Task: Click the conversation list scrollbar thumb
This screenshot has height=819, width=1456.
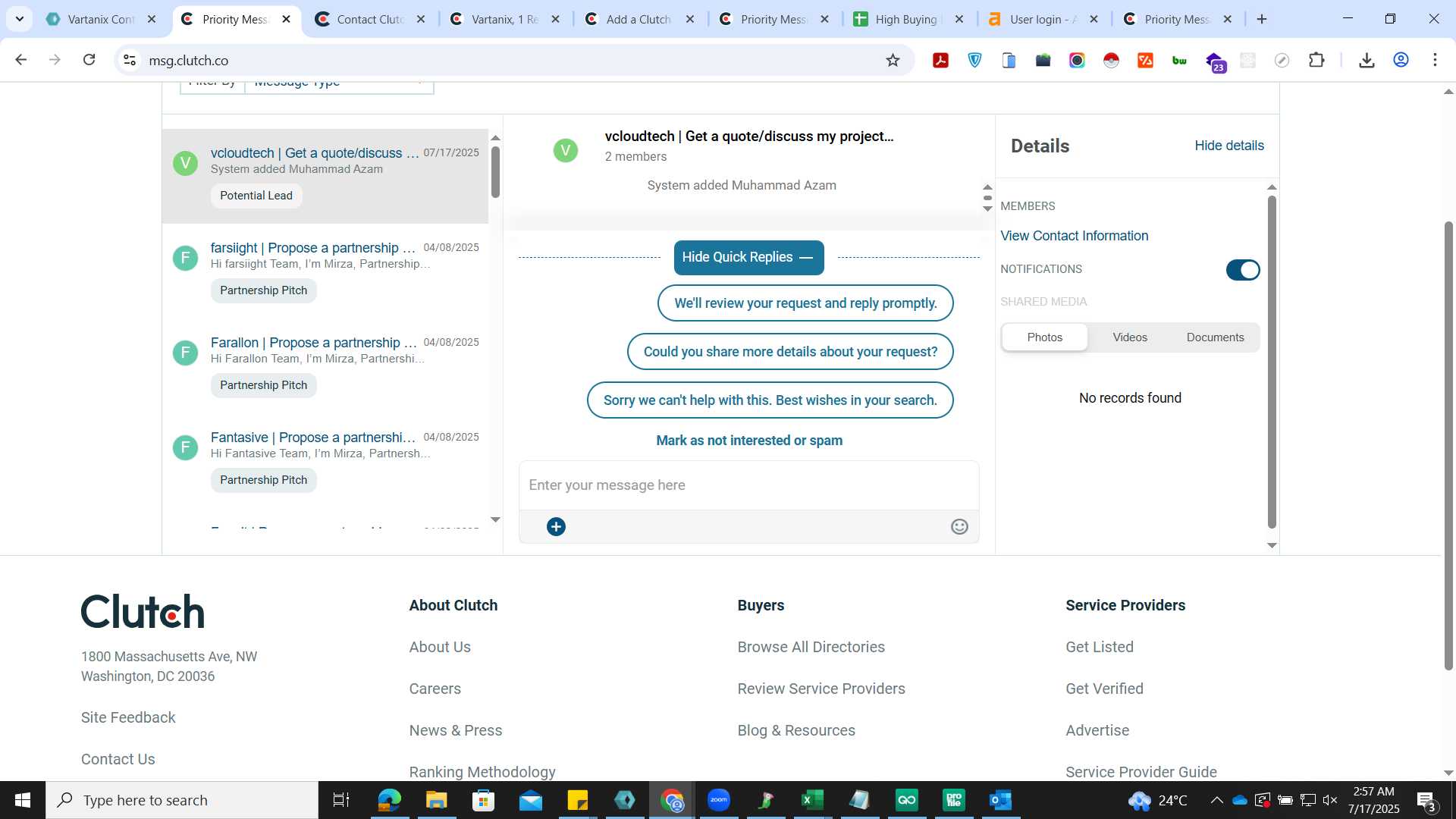Action: (495, 172)
